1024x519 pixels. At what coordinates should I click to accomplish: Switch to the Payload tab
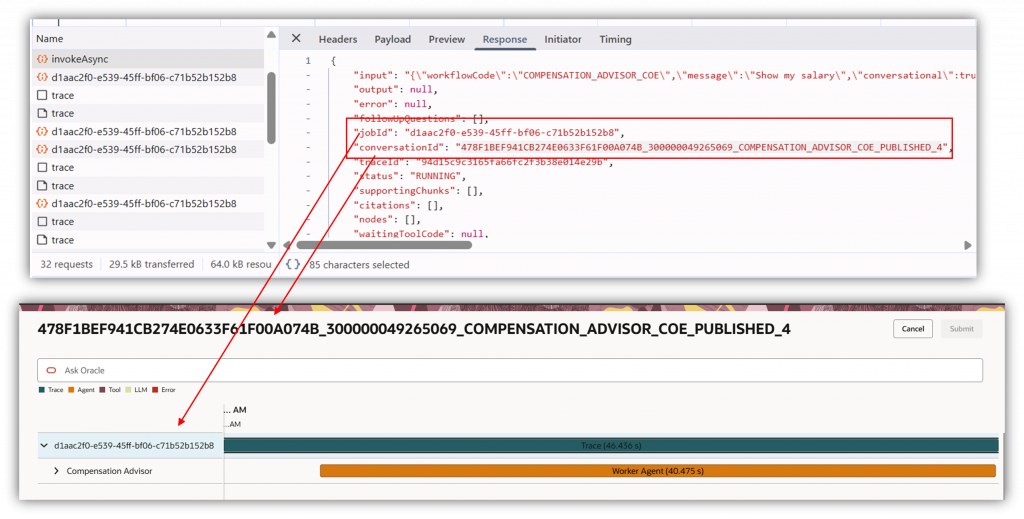point(392,39)
